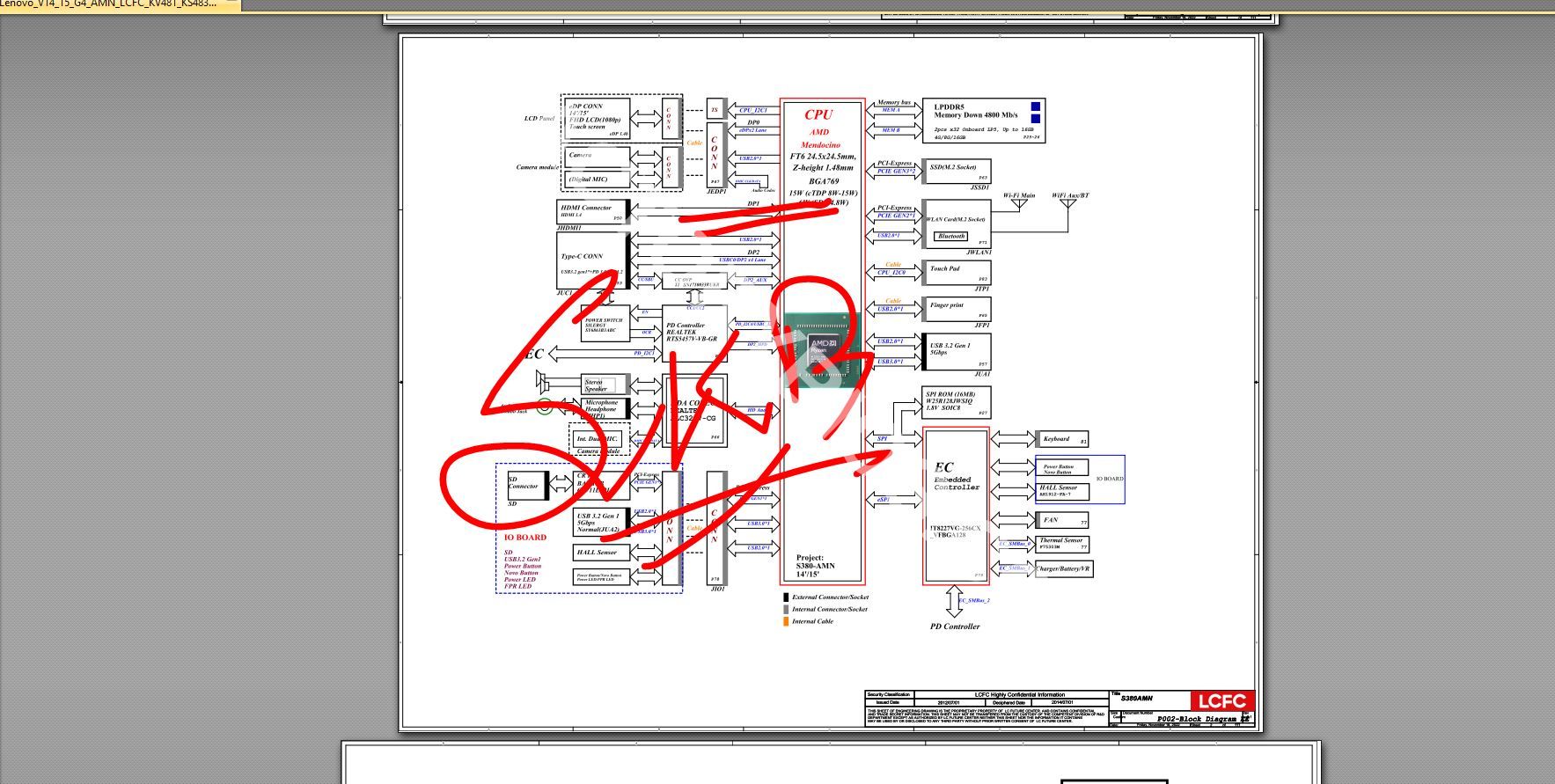Image resolution: width=1555 pixels, height=784 pixels.
Task: Select the 'MEM B' bus label
Action: tap(891, 130)
